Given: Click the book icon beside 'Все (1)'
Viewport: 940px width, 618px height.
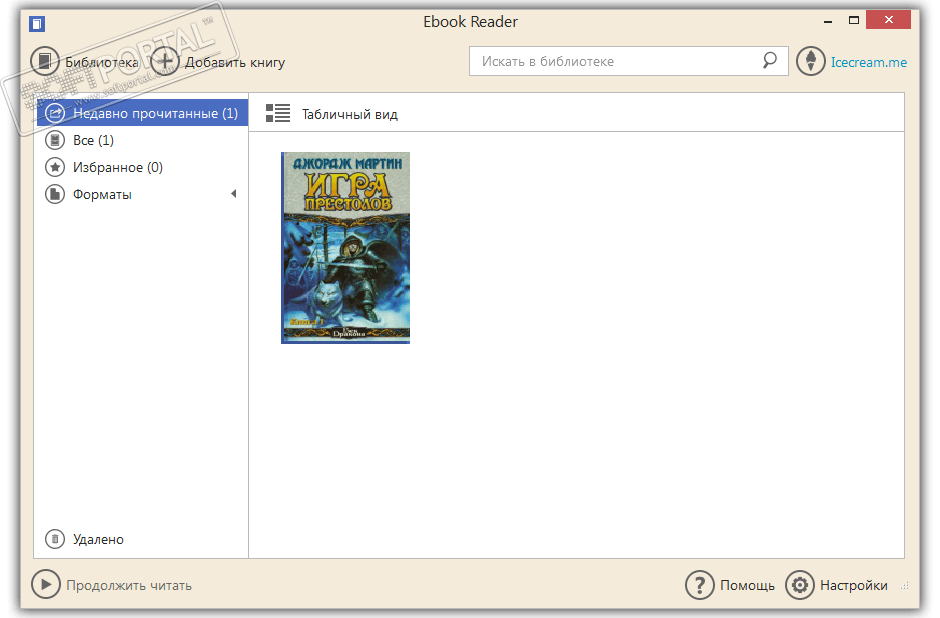Looking at the screenshot, I should tap(55, 140).
